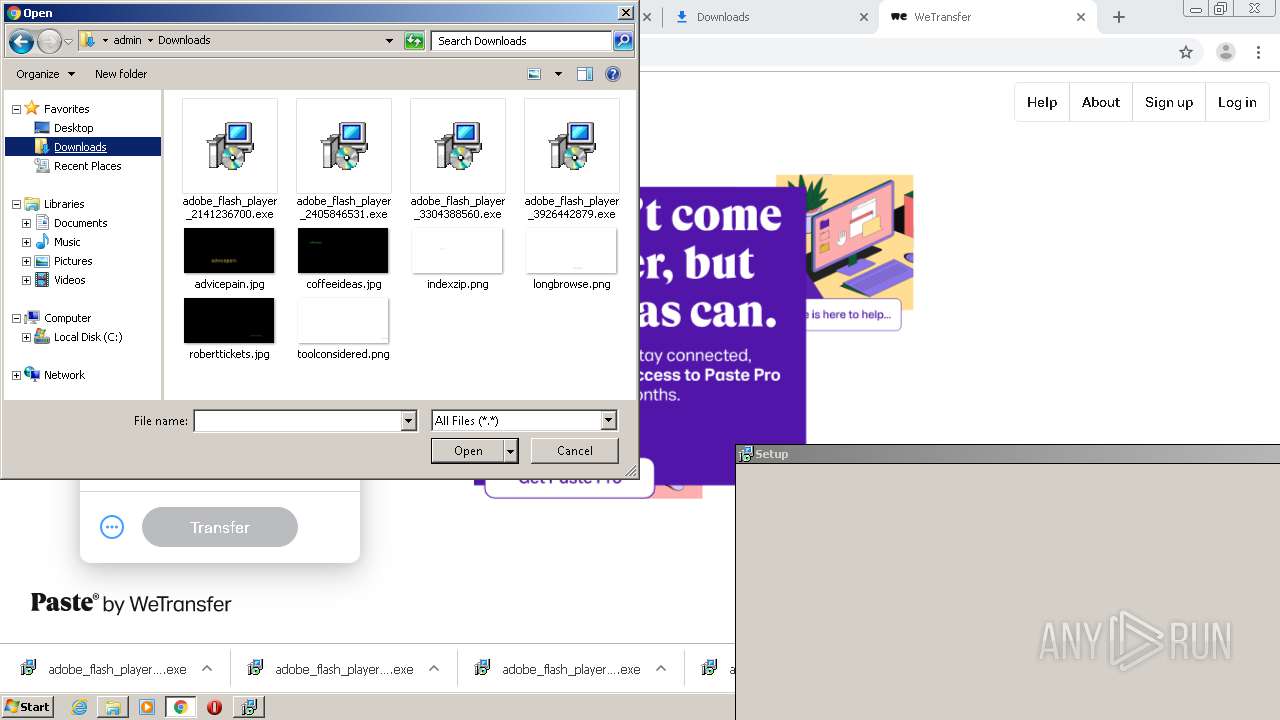Click the Open button
The width and height of the screenshot is (1280, 720).
pos(468,451)
